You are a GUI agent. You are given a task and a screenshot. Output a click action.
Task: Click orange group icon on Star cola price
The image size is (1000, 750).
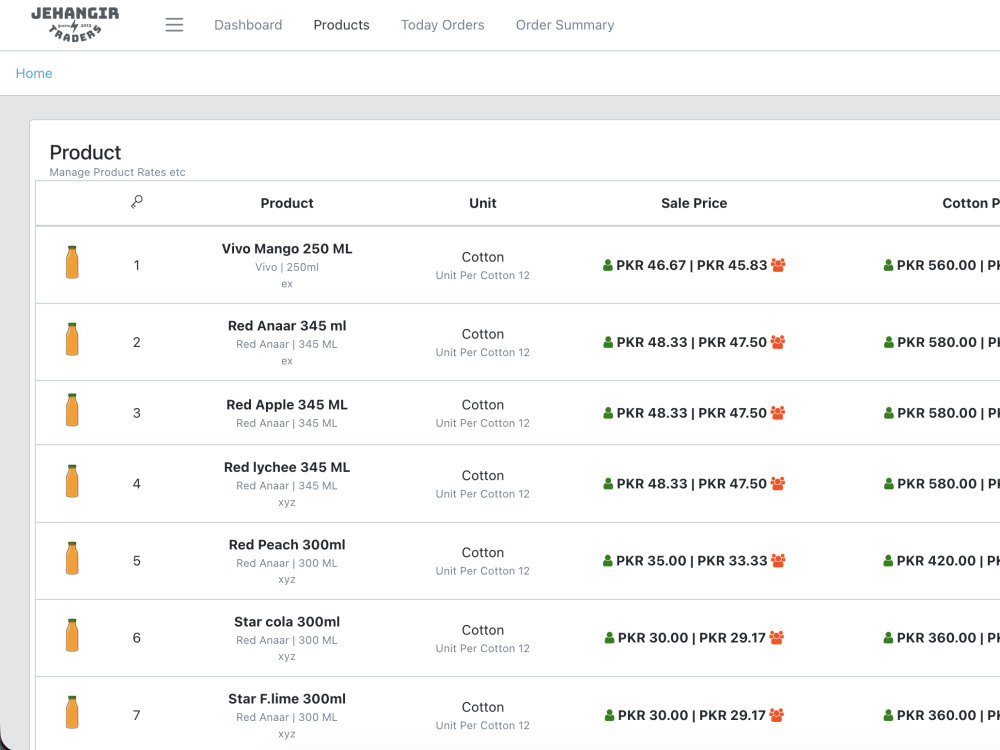(776, 638)
